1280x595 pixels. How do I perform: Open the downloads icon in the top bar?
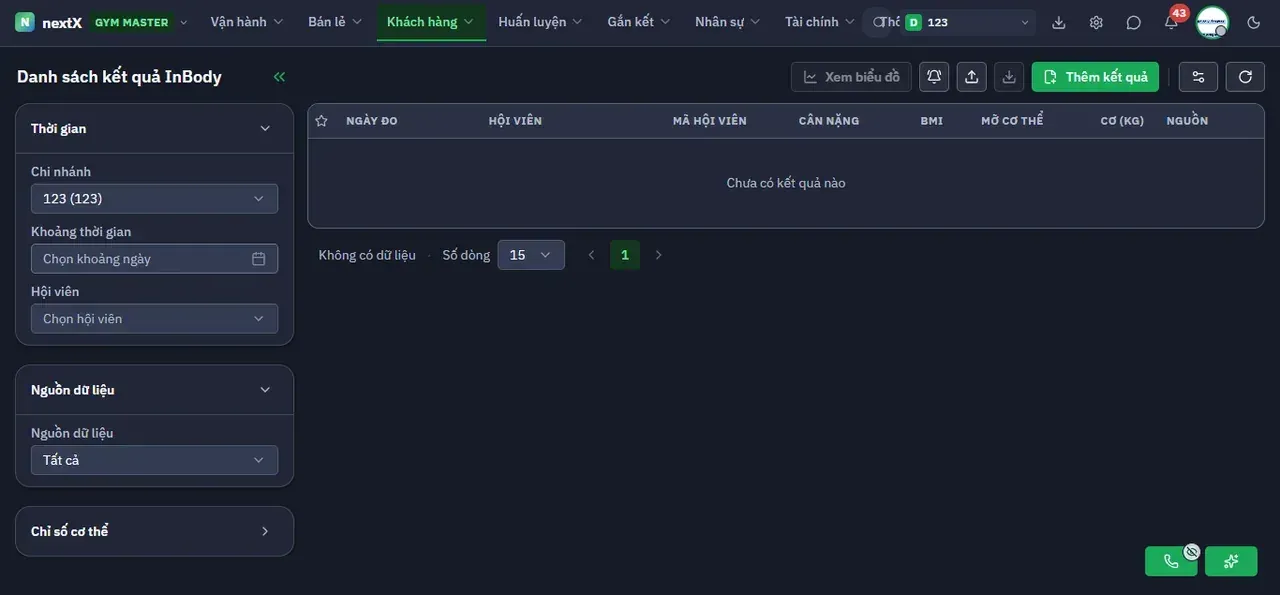coord(1059,22)
